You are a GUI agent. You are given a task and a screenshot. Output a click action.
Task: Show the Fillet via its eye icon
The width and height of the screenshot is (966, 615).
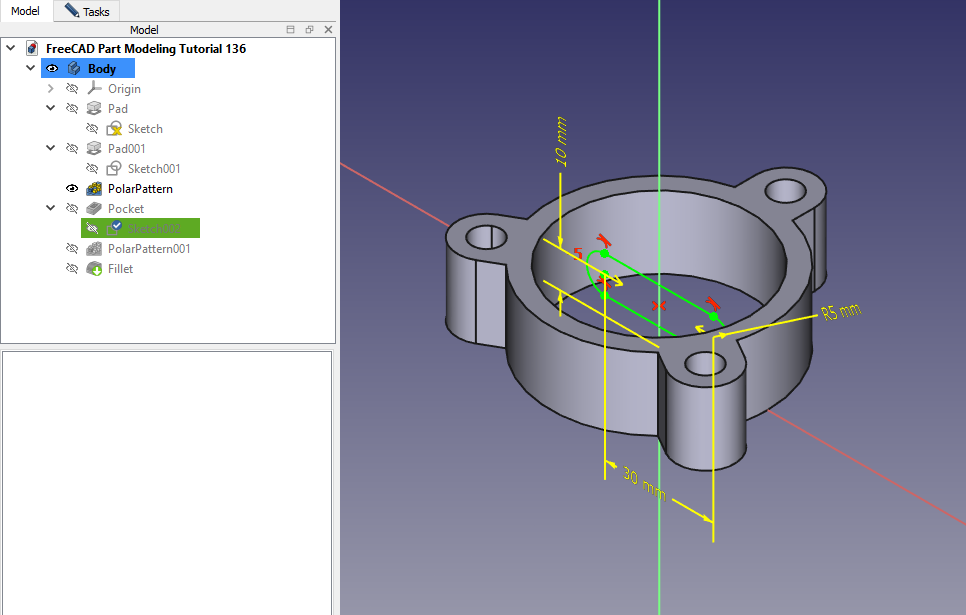pos(72,269)
